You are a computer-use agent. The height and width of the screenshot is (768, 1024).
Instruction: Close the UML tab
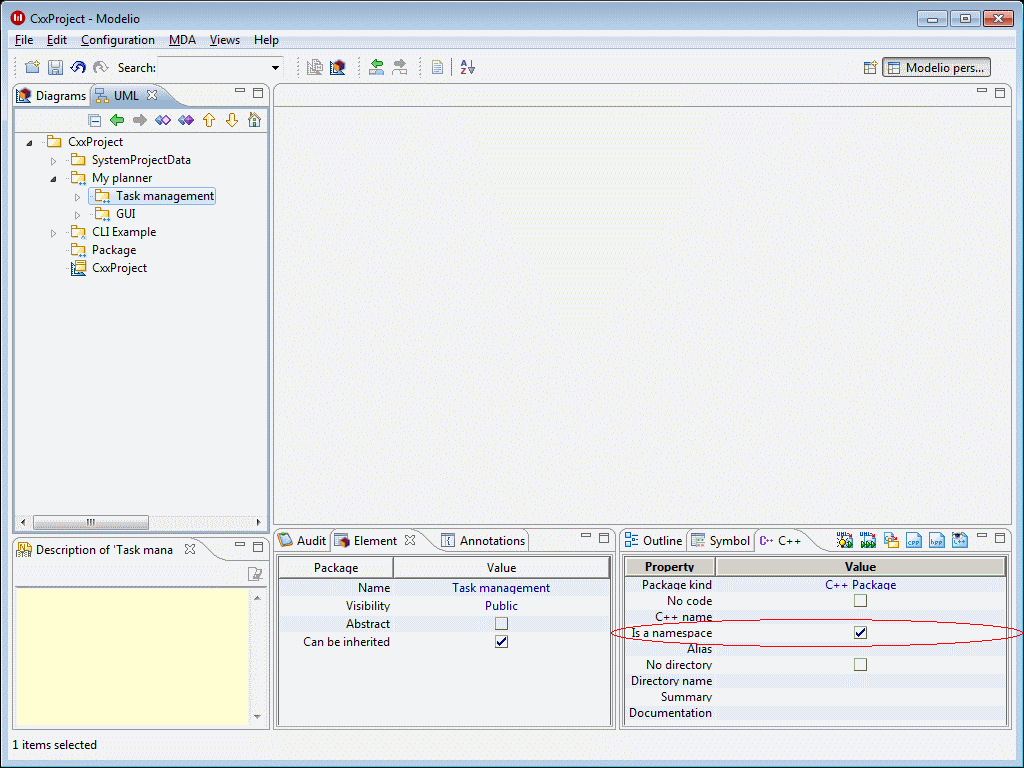(152, 95)
